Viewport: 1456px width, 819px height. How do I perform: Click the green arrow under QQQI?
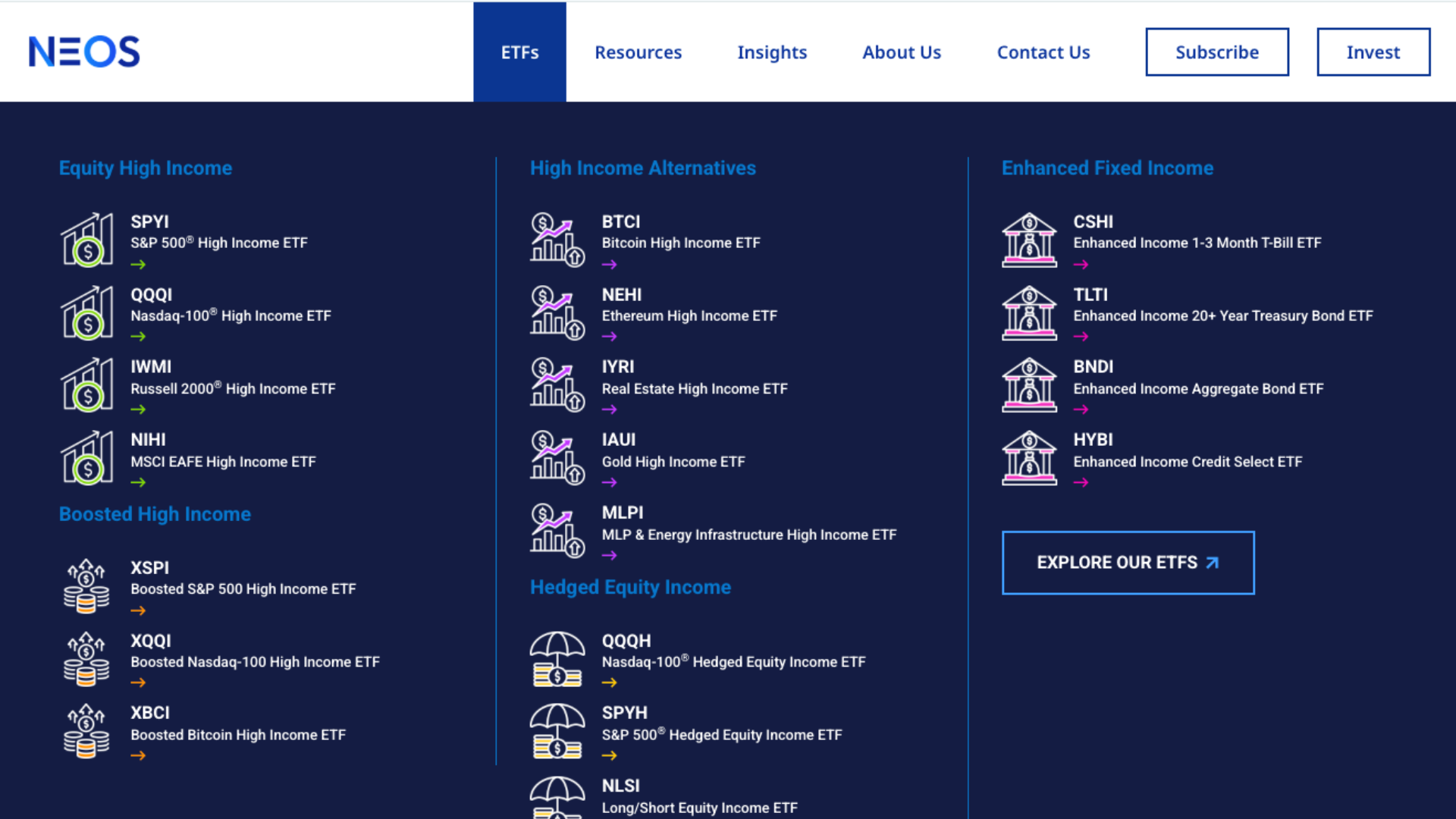point(138,337)
